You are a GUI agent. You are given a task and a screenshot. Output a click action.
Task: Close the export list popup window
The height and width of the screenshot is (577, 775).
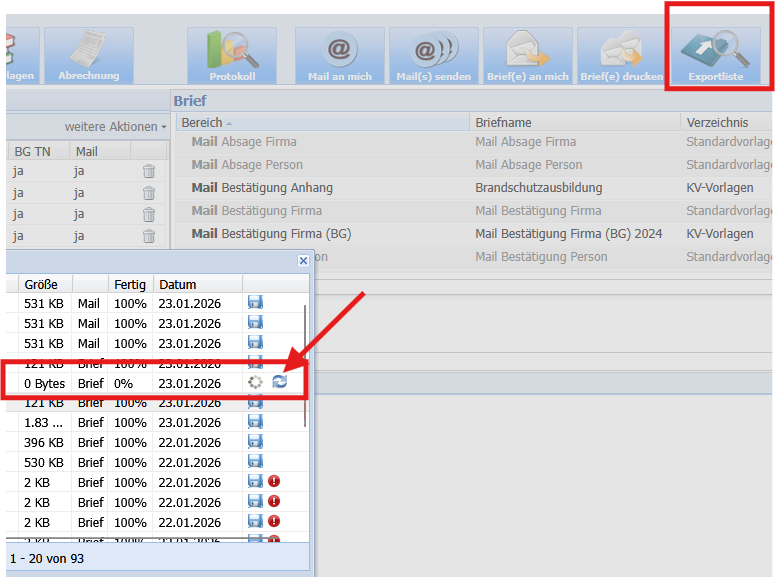(x=303, y=261)
